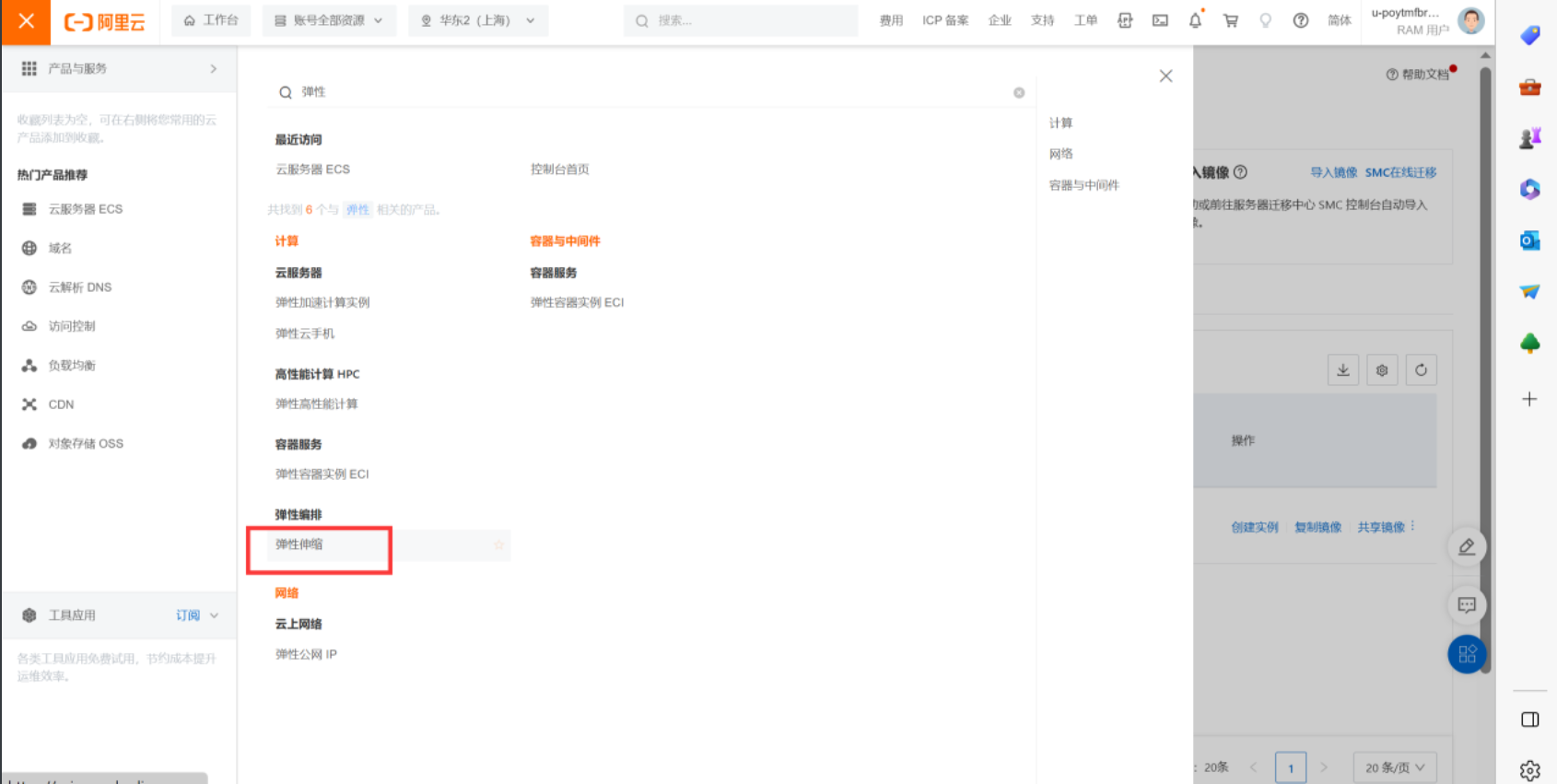The width and height of the screenshot is (1557, 784).
Task: Open the ICP 备案 menu
Action: click(945, 20)
